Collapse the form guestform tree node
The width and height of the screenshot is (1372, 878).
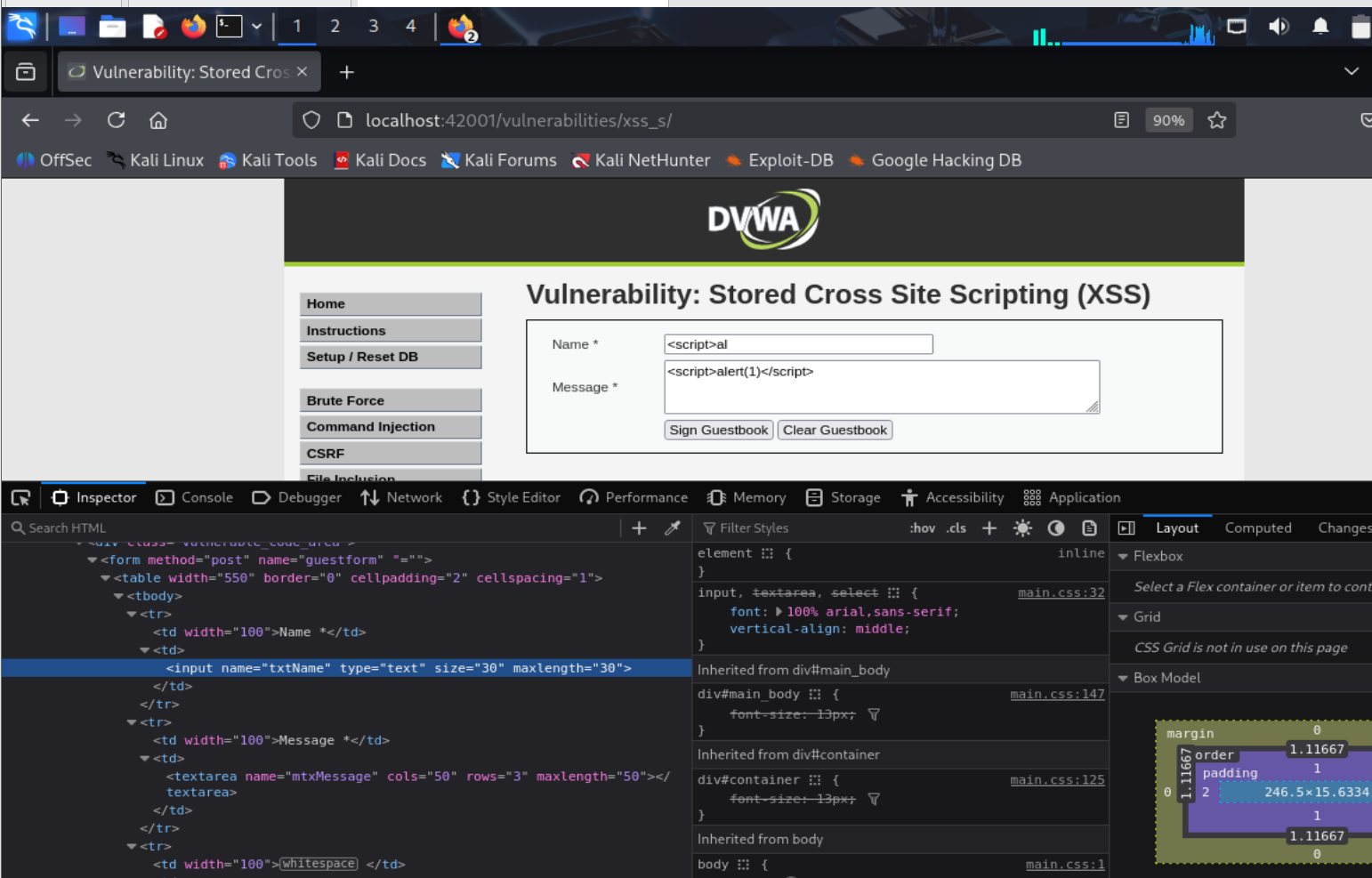[x=93, y=560]
